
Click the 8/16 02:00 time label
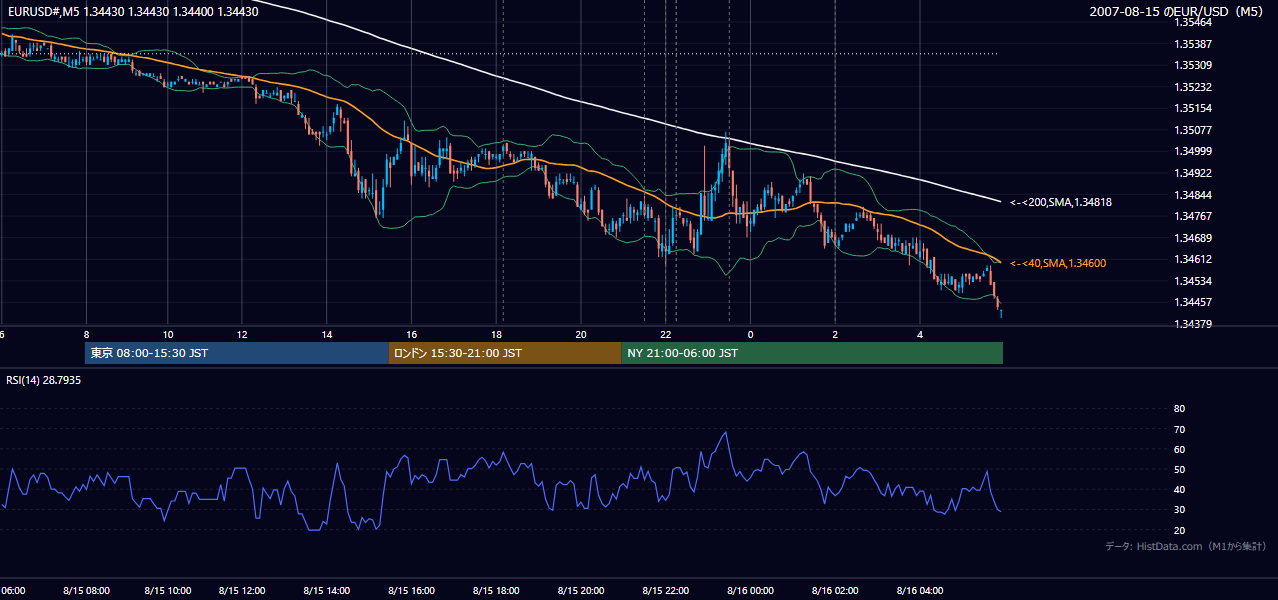tap(835, 590)
